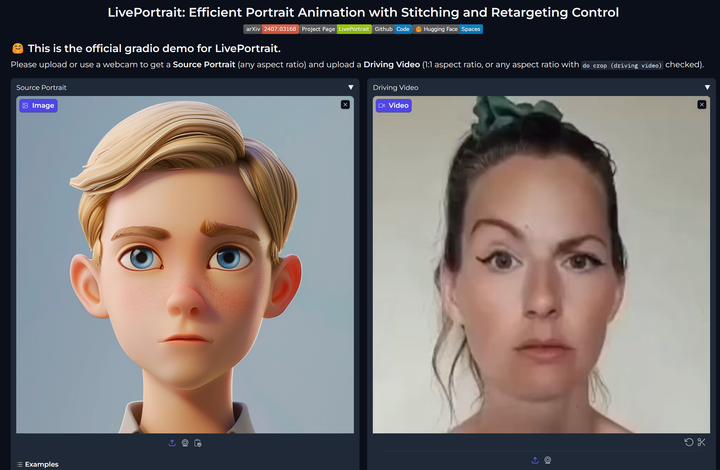Viewport: 720px width, 470px height.
Task: Click the 'Driving Video' panel title
Action: [395, 87]
